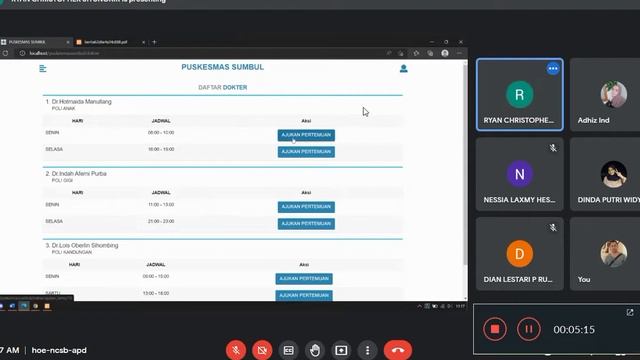Reload the page in the shared browser
640x360 pixels.
click(x=5, y=53)
